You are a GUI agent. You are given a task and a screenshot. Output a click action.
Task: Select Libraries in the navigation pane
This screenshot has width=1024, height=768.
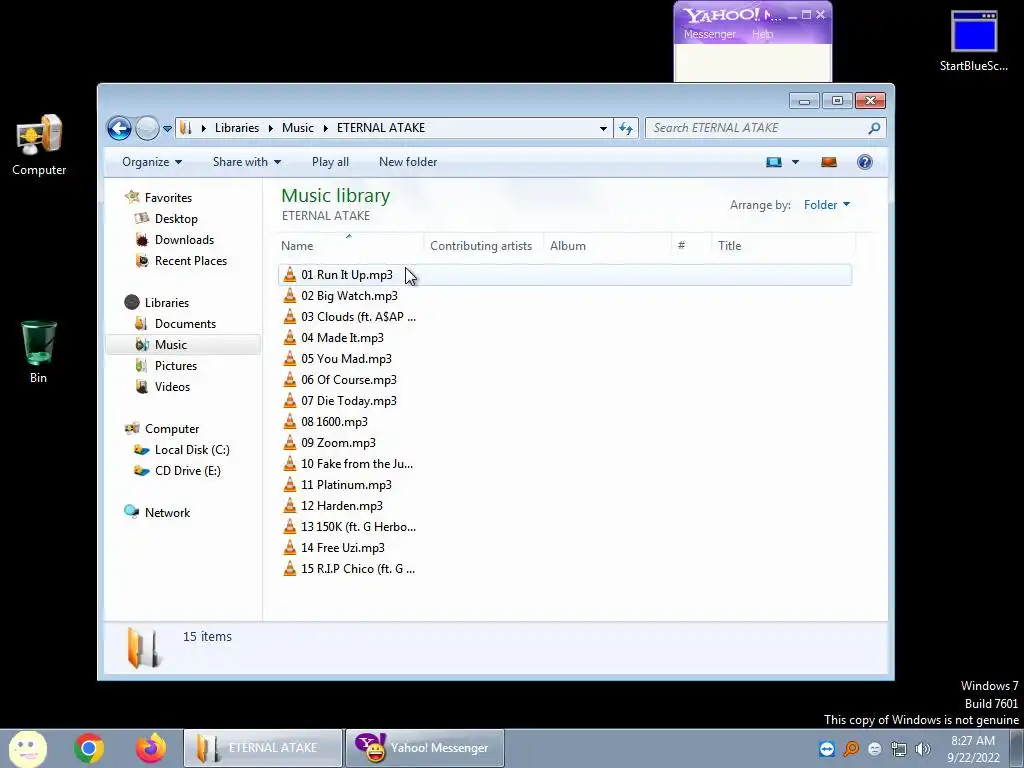click(x=167, y=303)
